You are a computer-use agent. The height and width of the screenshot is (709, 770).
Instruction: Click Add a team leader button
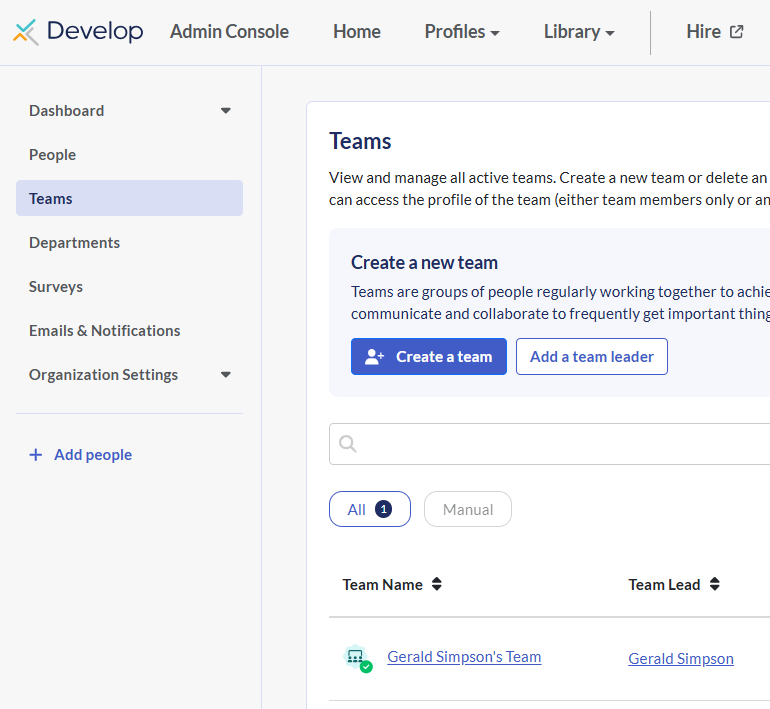tap(591, 357)
